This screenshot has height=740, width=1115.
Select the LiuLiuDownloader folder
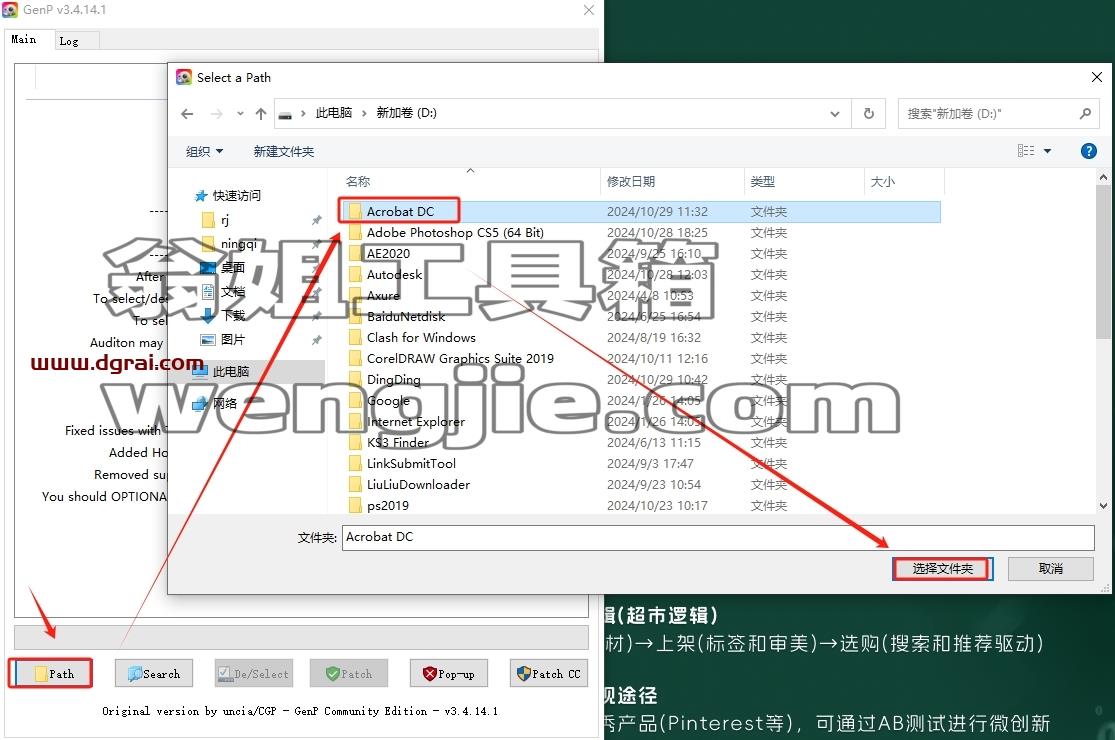[418, 485]
